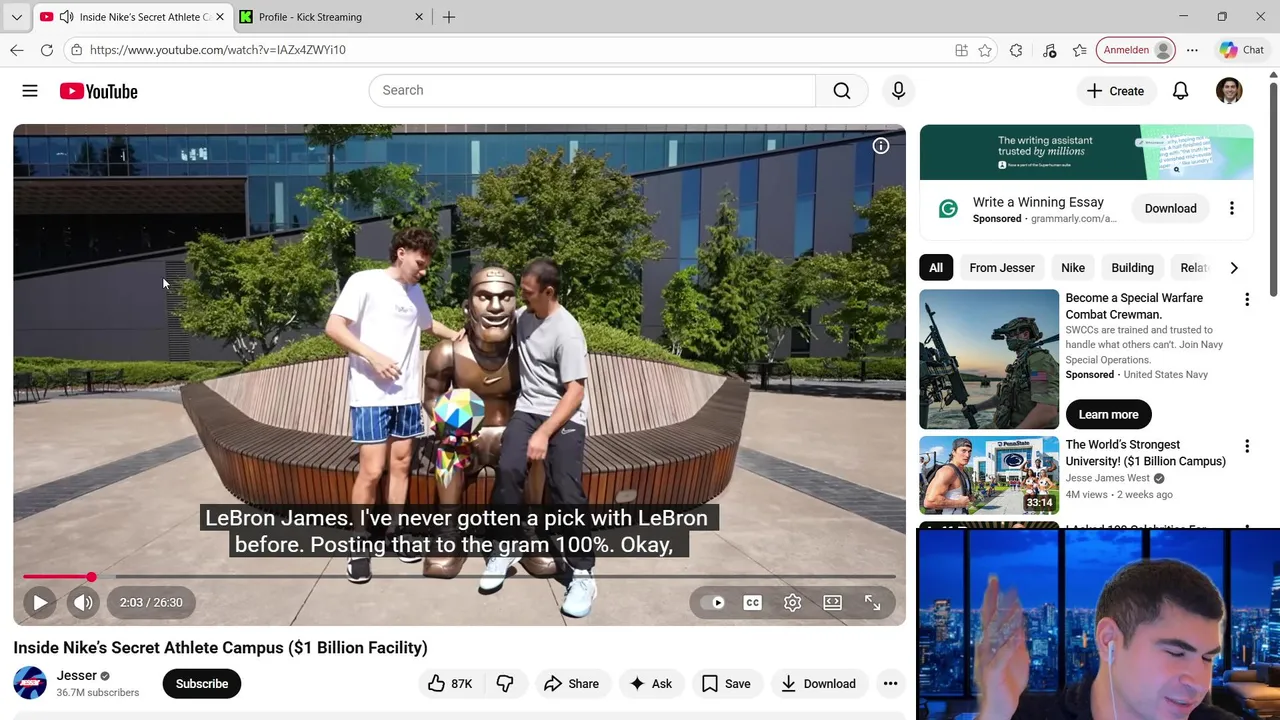The height and width of the screenshot is (720, 1280).
Task: Subscribe to Jesser channel
Action: tap(202, 684)
